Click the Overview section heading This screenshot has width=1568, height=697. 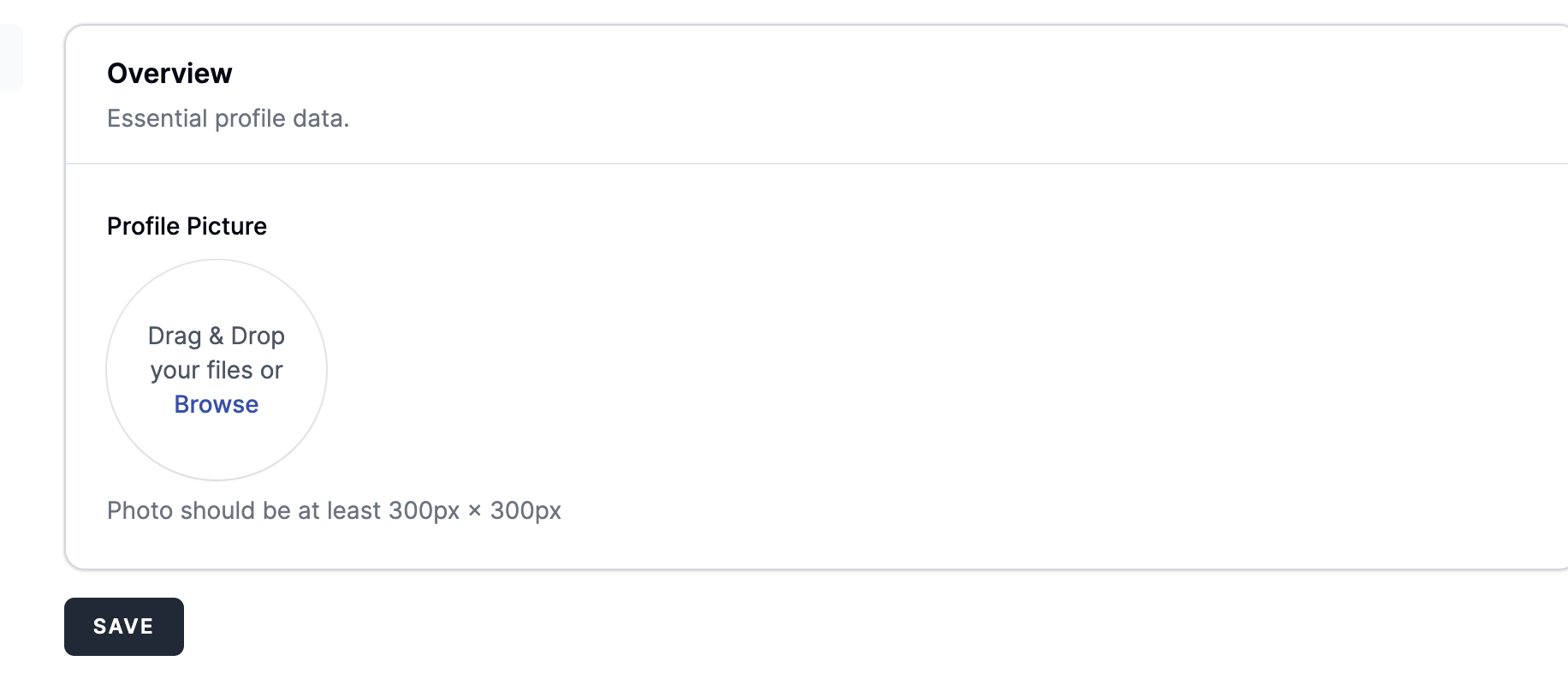tap(169, 74)
